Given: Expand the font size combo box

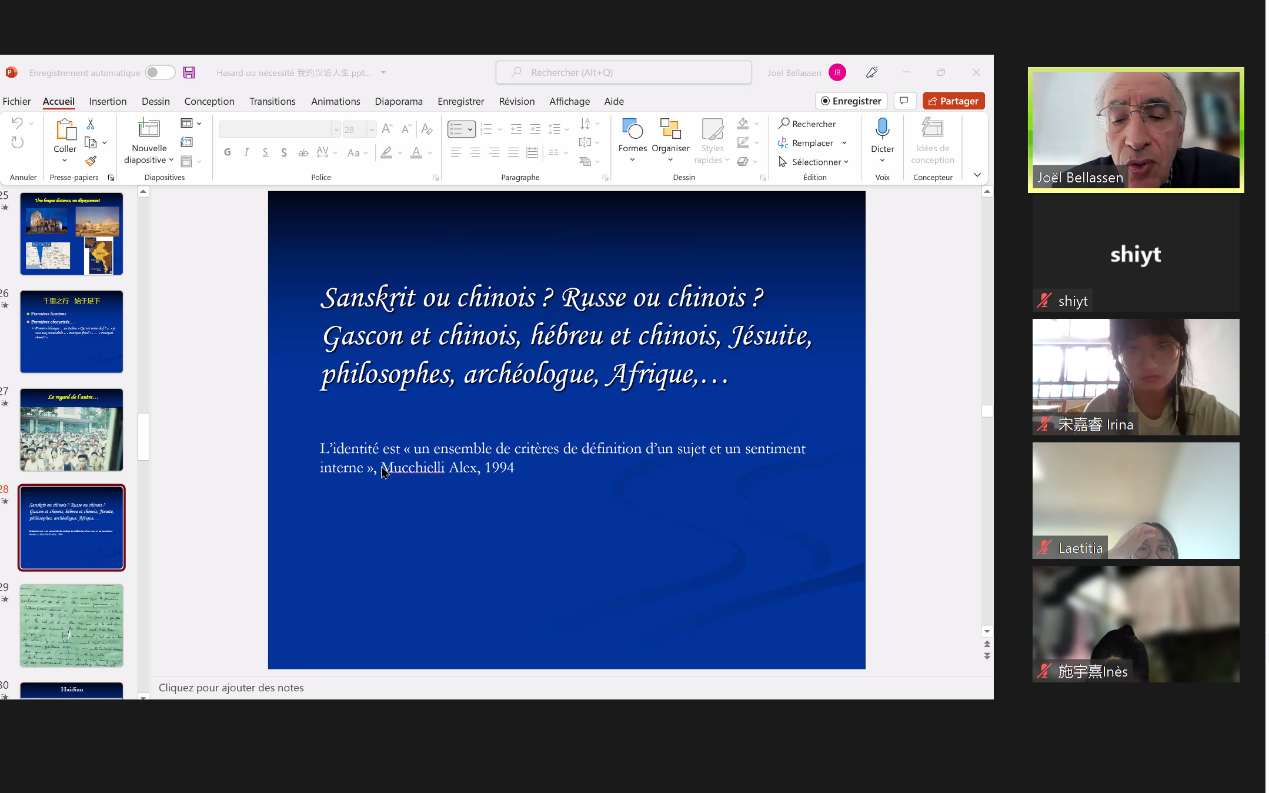Looking at the screenshot, I should [370, 130].
